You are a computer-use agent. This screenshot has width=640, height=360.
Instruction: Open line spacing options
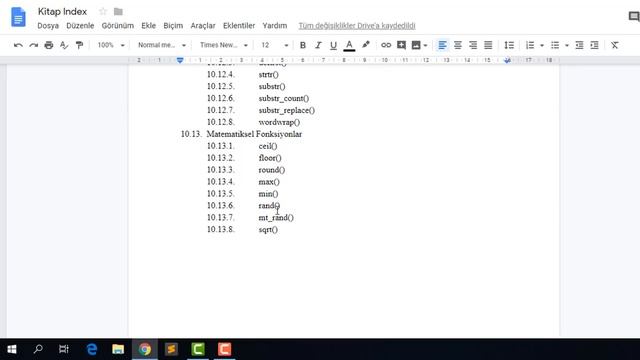pos(509,45)
